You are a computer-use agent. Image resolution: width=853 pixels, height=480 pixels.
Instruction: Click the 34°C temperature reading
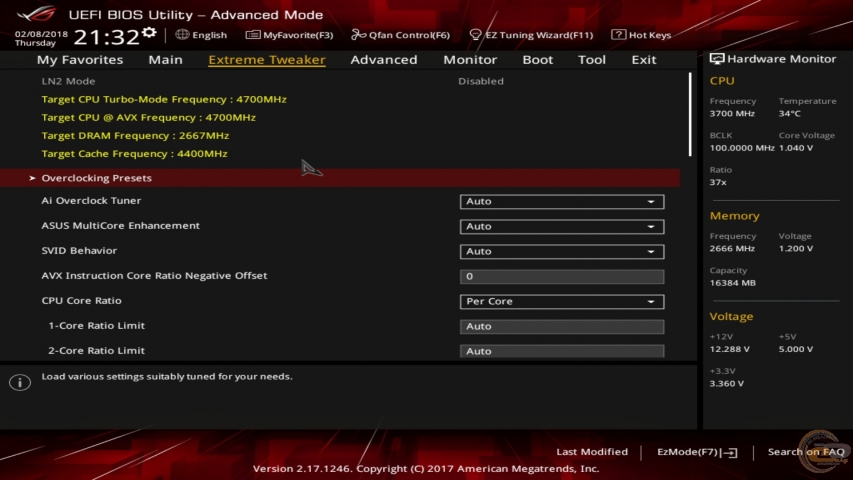[x=789, y=114]
